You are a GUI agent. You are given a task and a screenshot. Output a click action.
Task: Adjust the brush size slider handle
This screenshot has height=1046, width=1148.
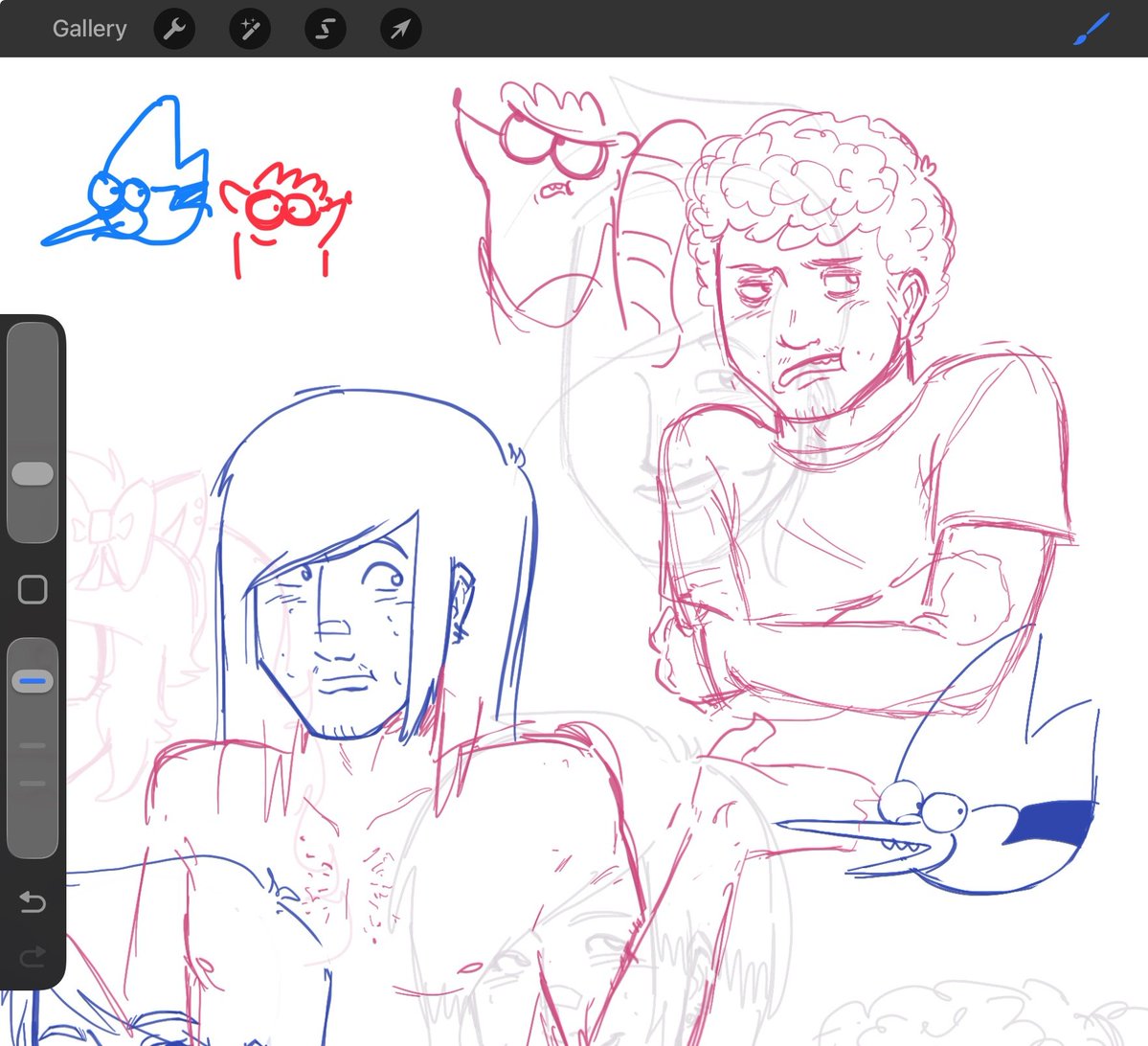pos(33,473)
